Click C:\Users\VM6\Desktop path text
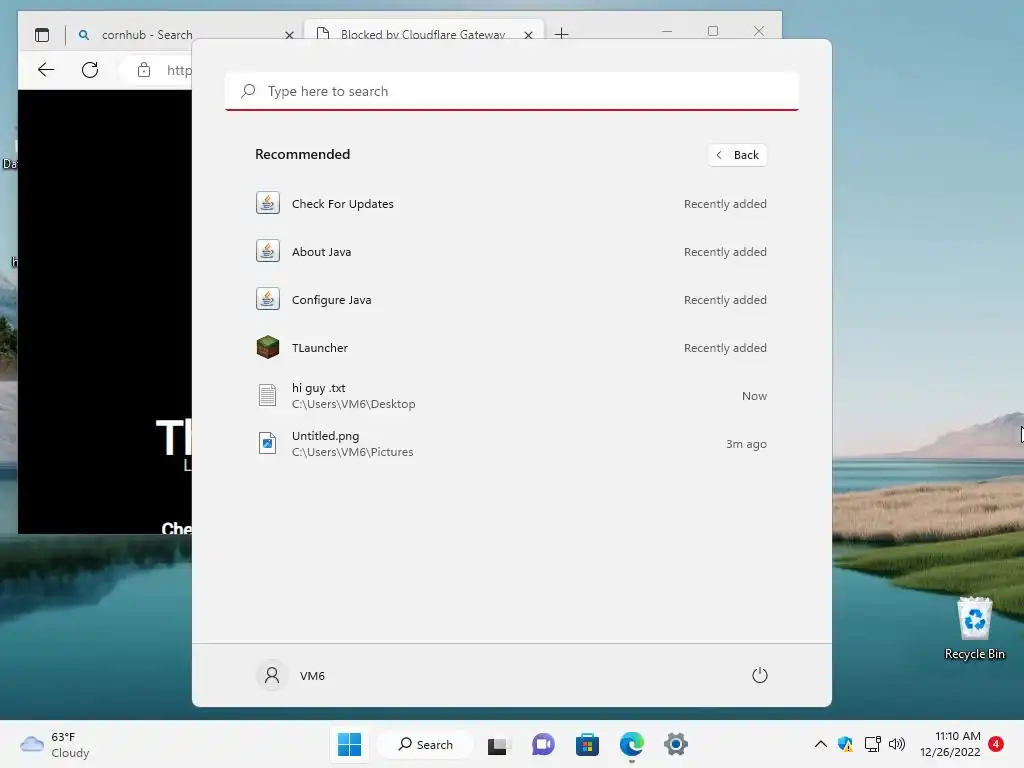The height and width of the screenshot is (768, 1024). coord(353,404)
